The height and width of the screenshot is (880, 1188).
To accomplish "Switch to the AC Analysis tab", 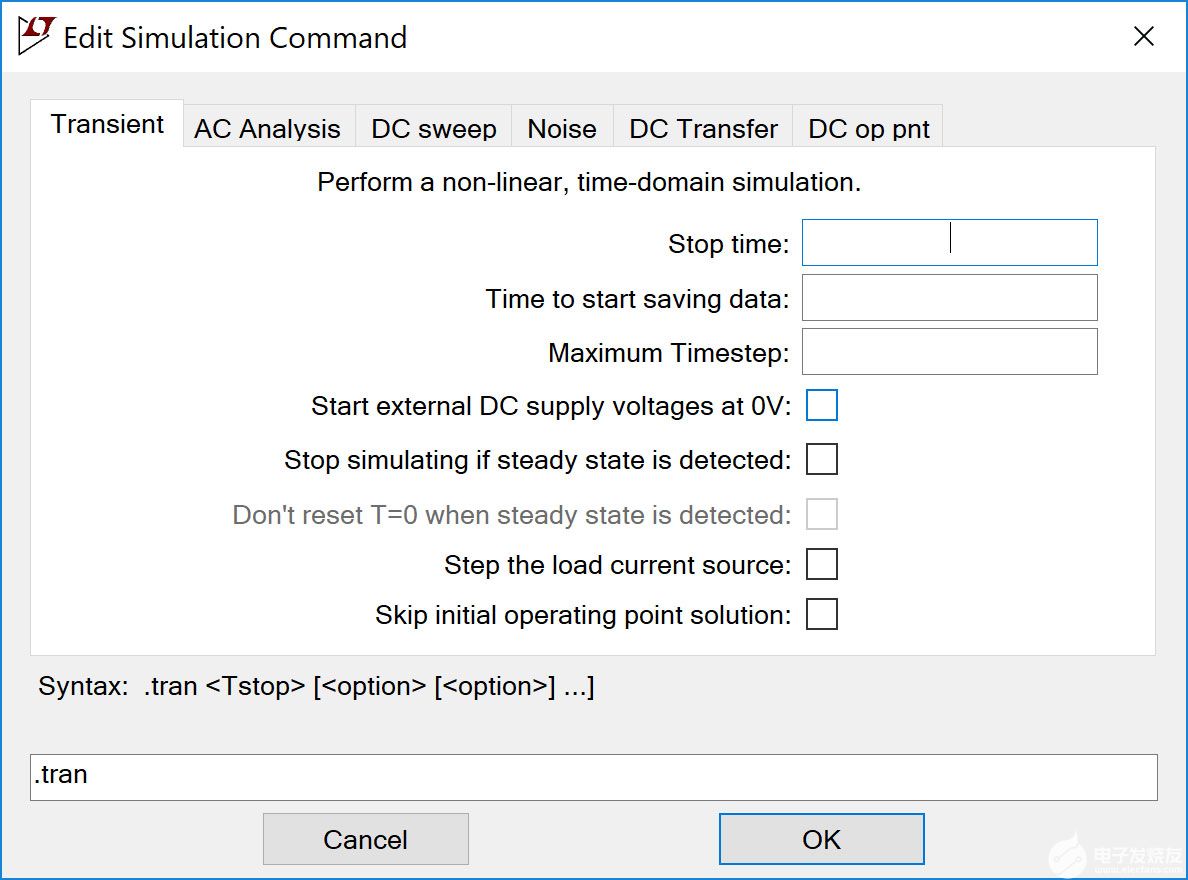I will [x=267, y=129].
